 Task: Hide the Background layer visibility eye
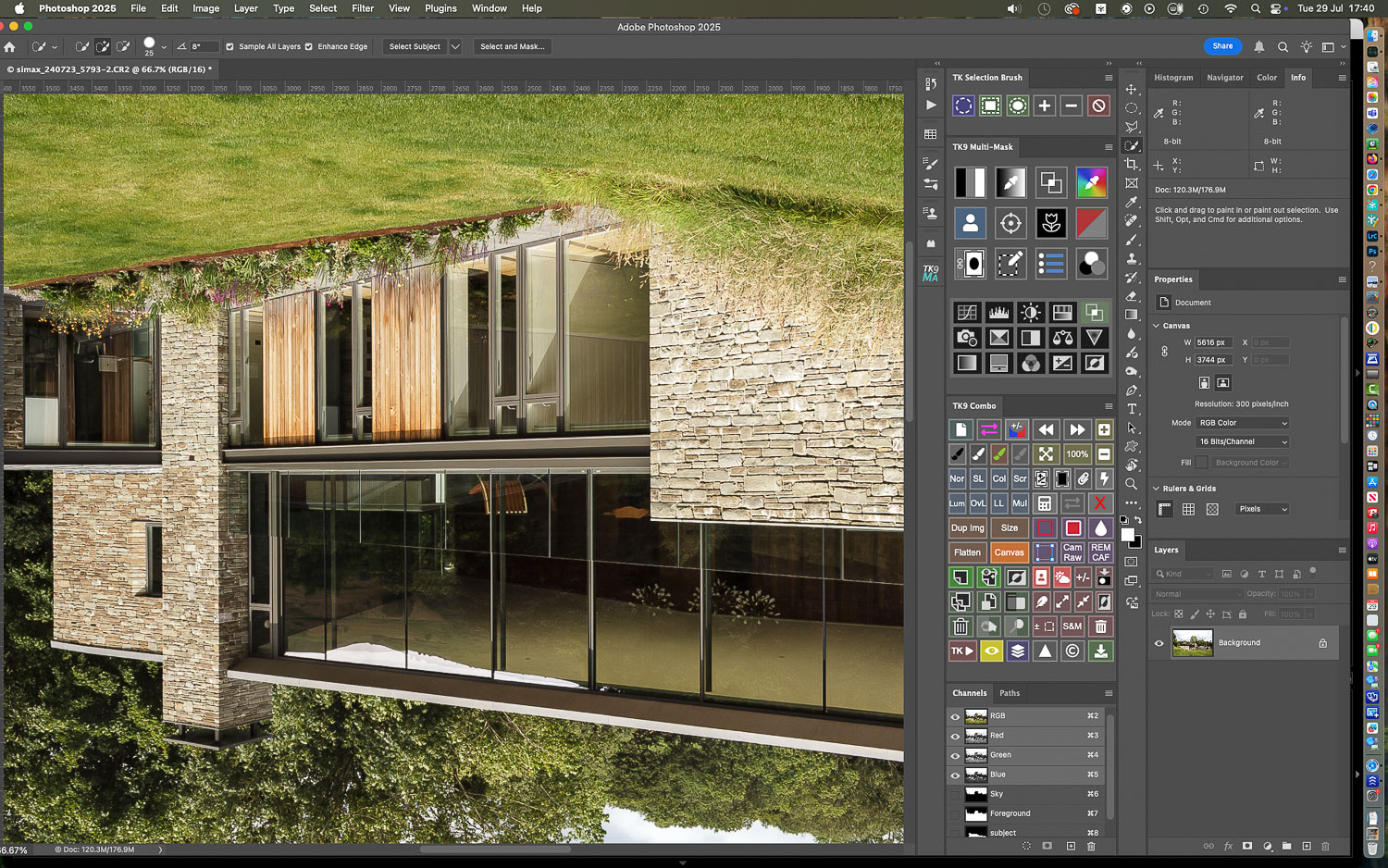point(1159,643)
